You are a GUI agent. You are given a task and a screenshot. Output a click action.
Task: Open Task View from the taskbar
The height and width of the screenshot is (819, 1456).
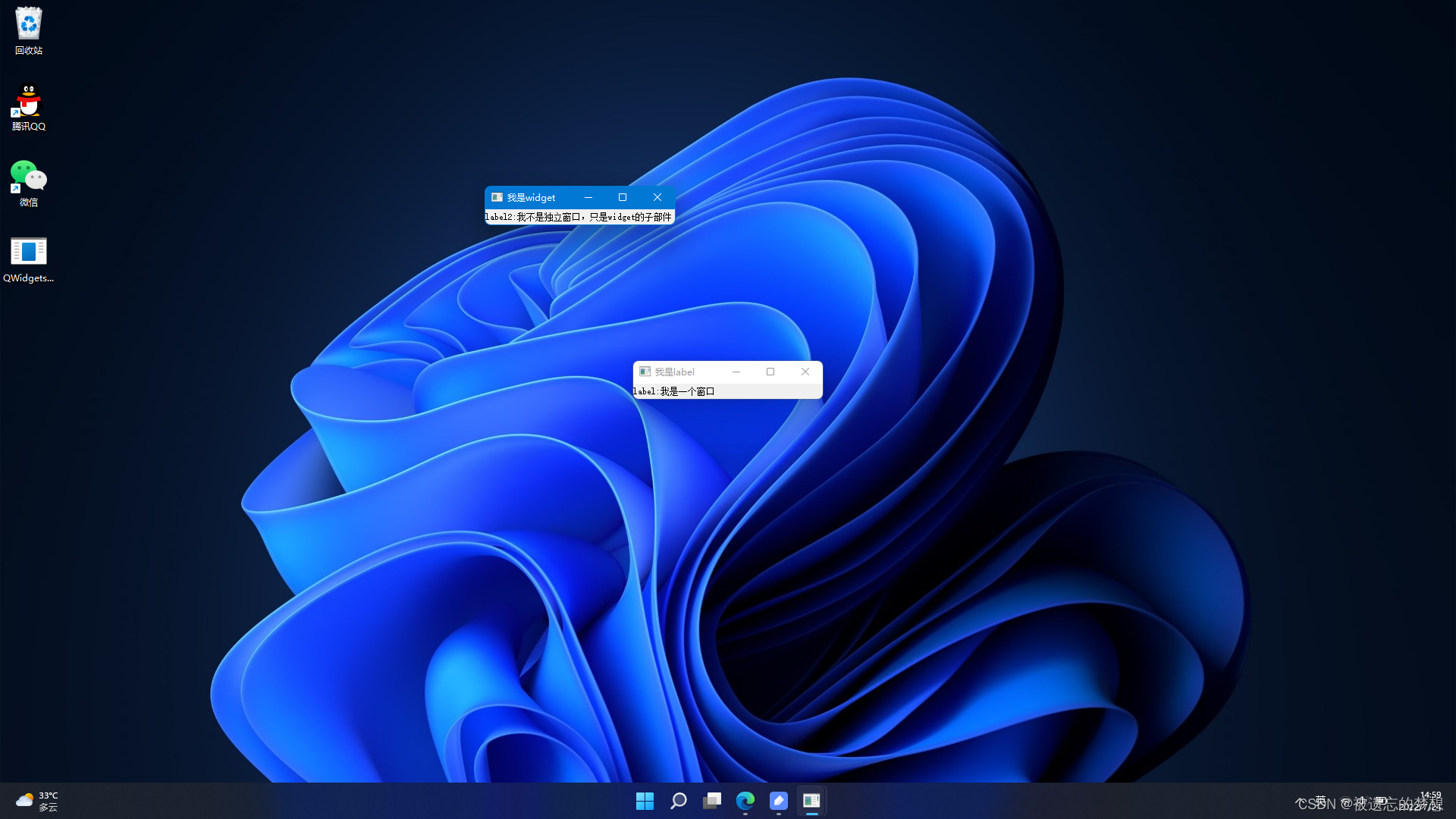[x=712, y=801]
